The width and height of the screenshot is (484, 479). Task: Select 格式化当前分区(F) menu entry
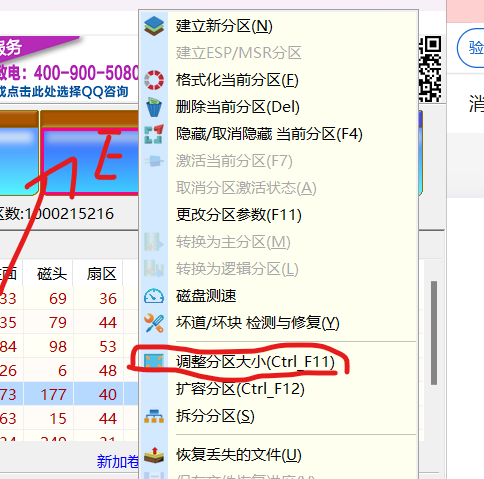point(237,80)
